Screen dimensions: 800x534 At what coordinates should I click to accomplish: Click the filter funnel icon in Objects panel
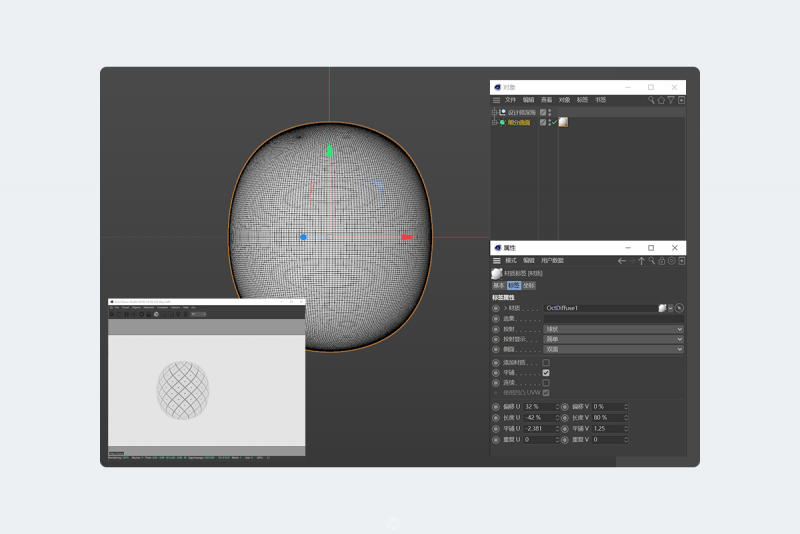point(671,100)
